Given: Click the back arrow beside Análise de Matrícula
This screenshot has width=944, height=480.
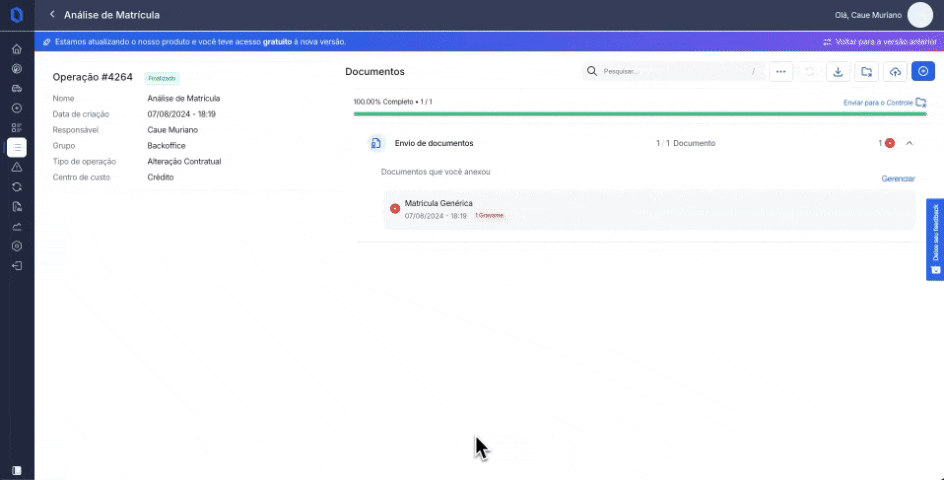Looking at the screenshot, I should coord(52,15).
